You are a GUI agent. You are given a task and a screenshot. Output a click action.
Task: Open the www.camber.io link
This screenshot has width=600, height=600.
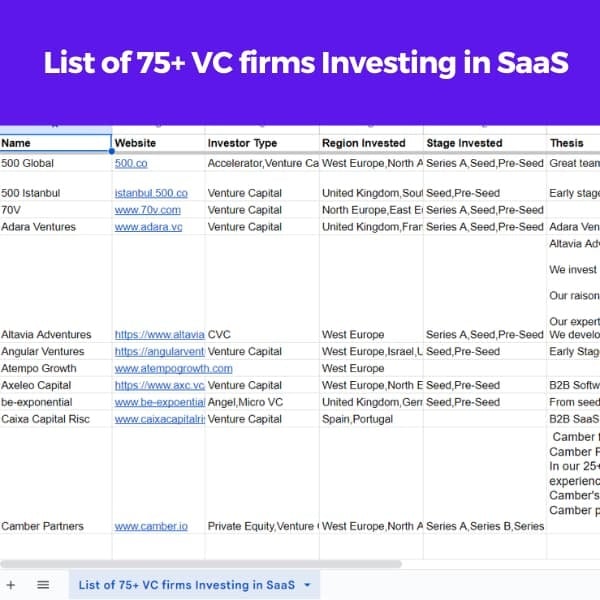click(151, 526)
